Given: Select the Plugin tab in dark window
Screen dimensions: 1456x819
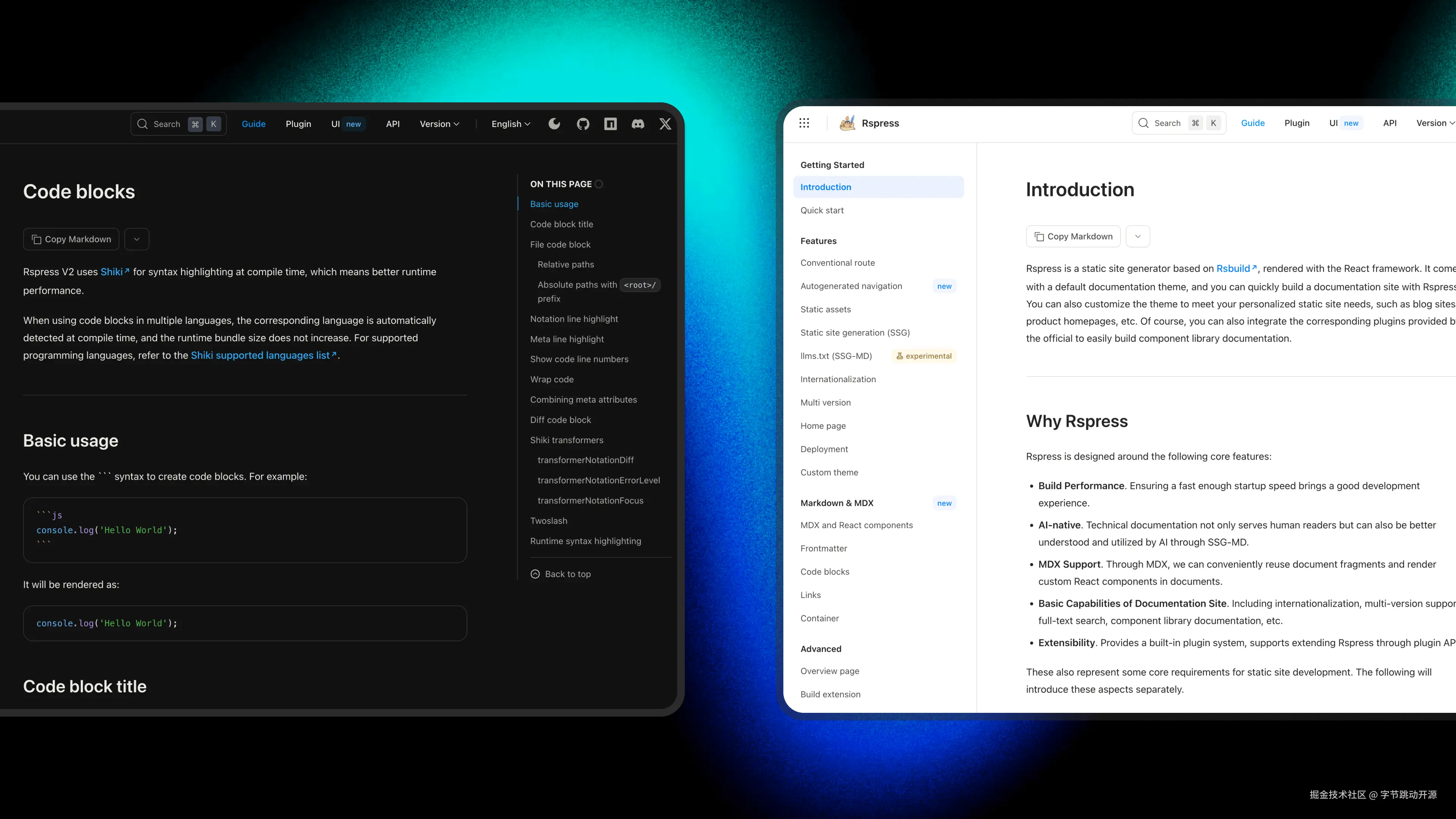Looking at the screenshot, I should [298, 124].
